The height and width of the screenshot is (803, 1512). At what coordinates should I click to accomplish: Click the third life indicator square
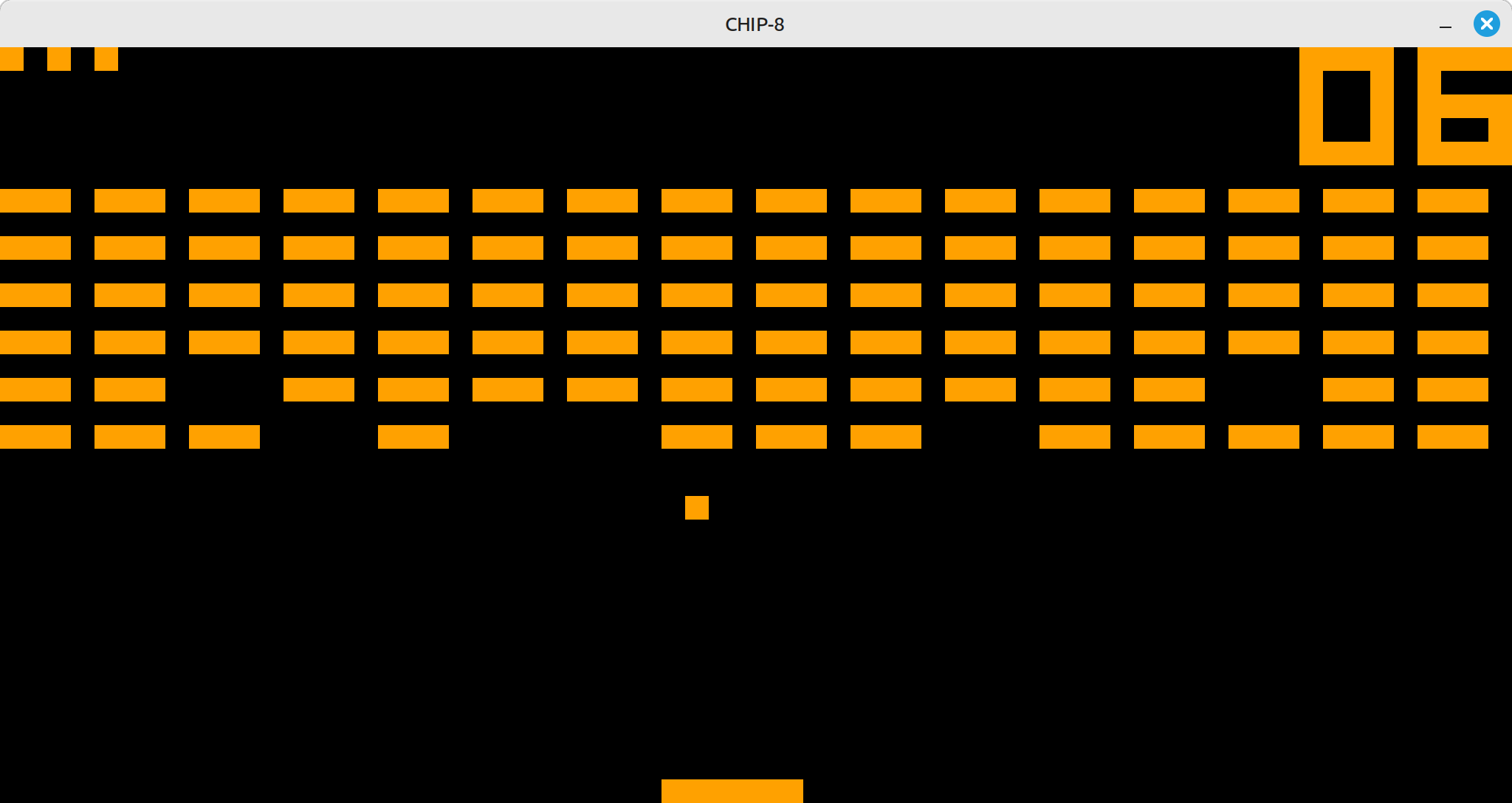point(106,58)
